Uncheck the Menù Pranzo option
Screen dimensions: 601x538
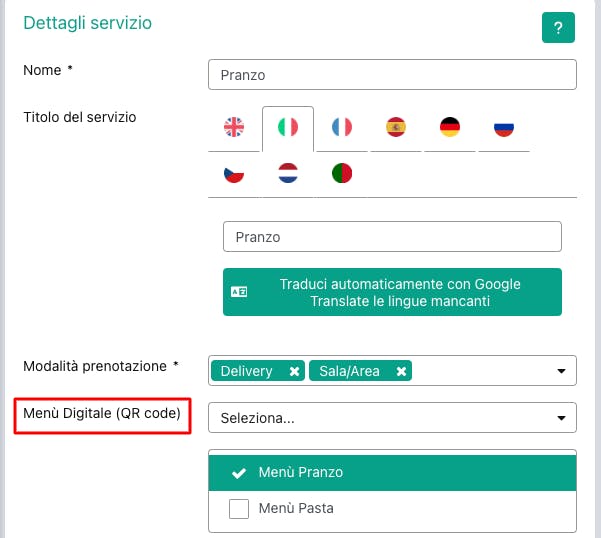392,472
